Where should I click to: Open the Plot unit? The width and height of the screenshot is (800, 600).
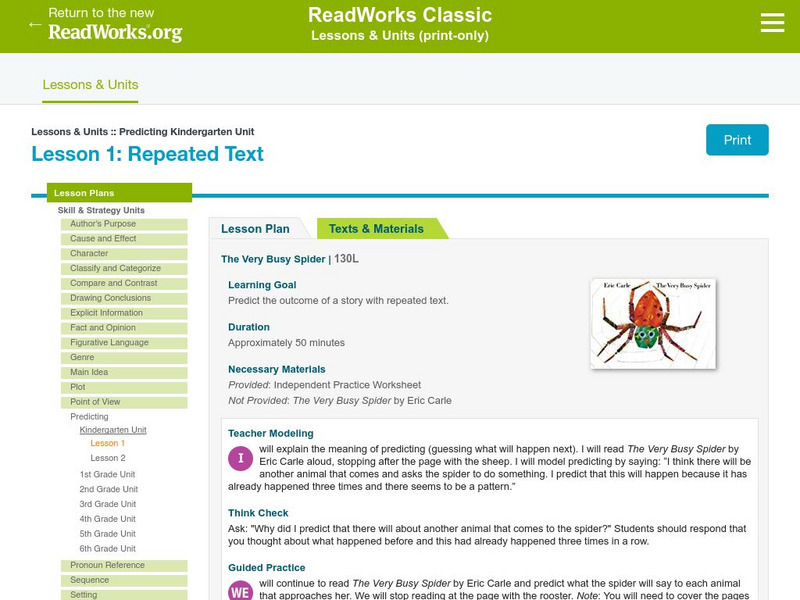pos(124,387)
